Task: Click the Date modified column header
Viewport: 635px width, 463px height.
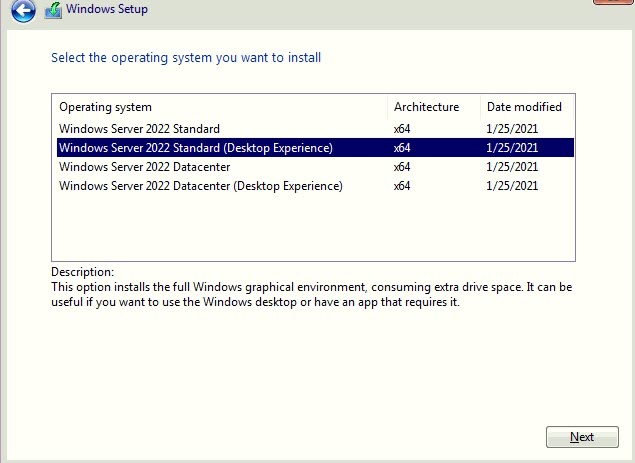Action: coord(524,107)
